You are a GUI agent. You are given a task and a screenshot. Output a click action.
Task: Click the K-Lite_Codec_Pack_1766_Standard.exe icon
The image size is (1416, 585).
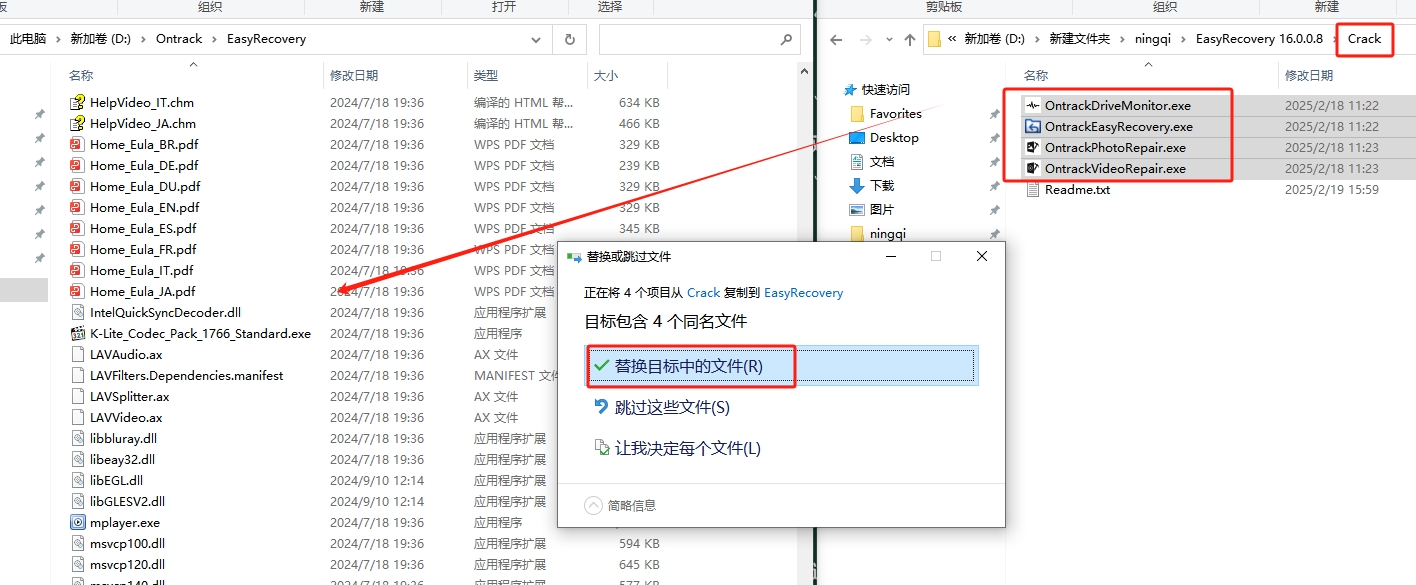point(77,333)
